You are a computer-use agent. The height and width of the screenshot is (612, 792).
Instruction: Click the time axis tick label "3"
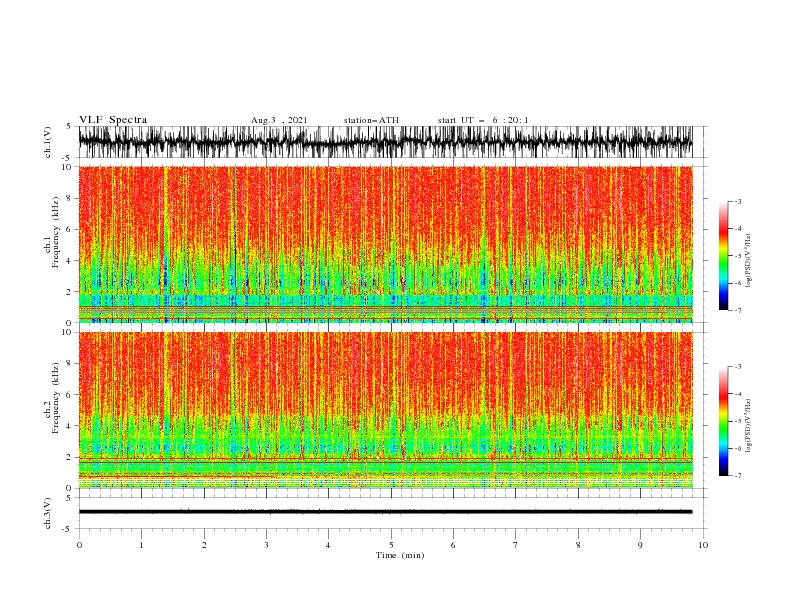[266, 545]
